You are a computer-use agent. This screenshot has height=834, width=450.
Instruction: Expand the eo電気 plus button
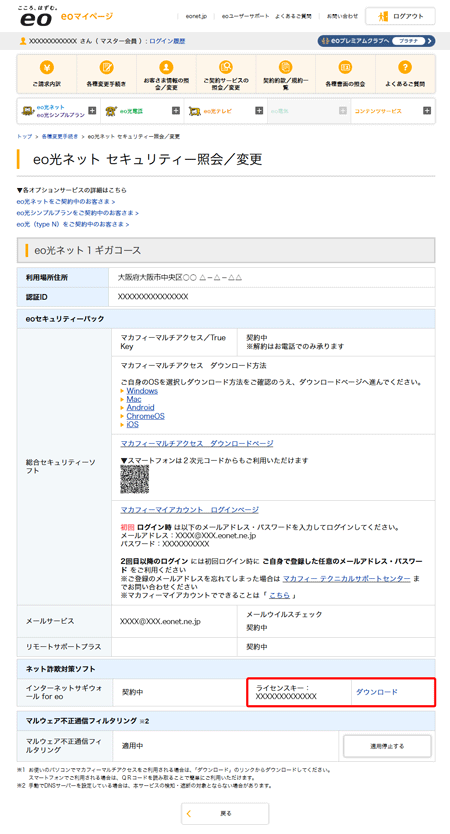pos(343,111)
